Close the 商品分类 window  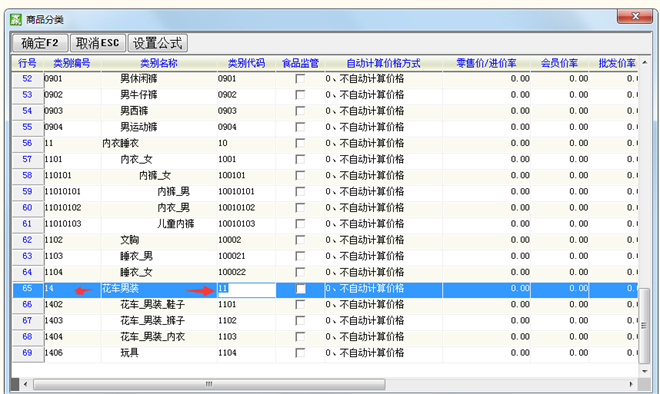point(635,16)
